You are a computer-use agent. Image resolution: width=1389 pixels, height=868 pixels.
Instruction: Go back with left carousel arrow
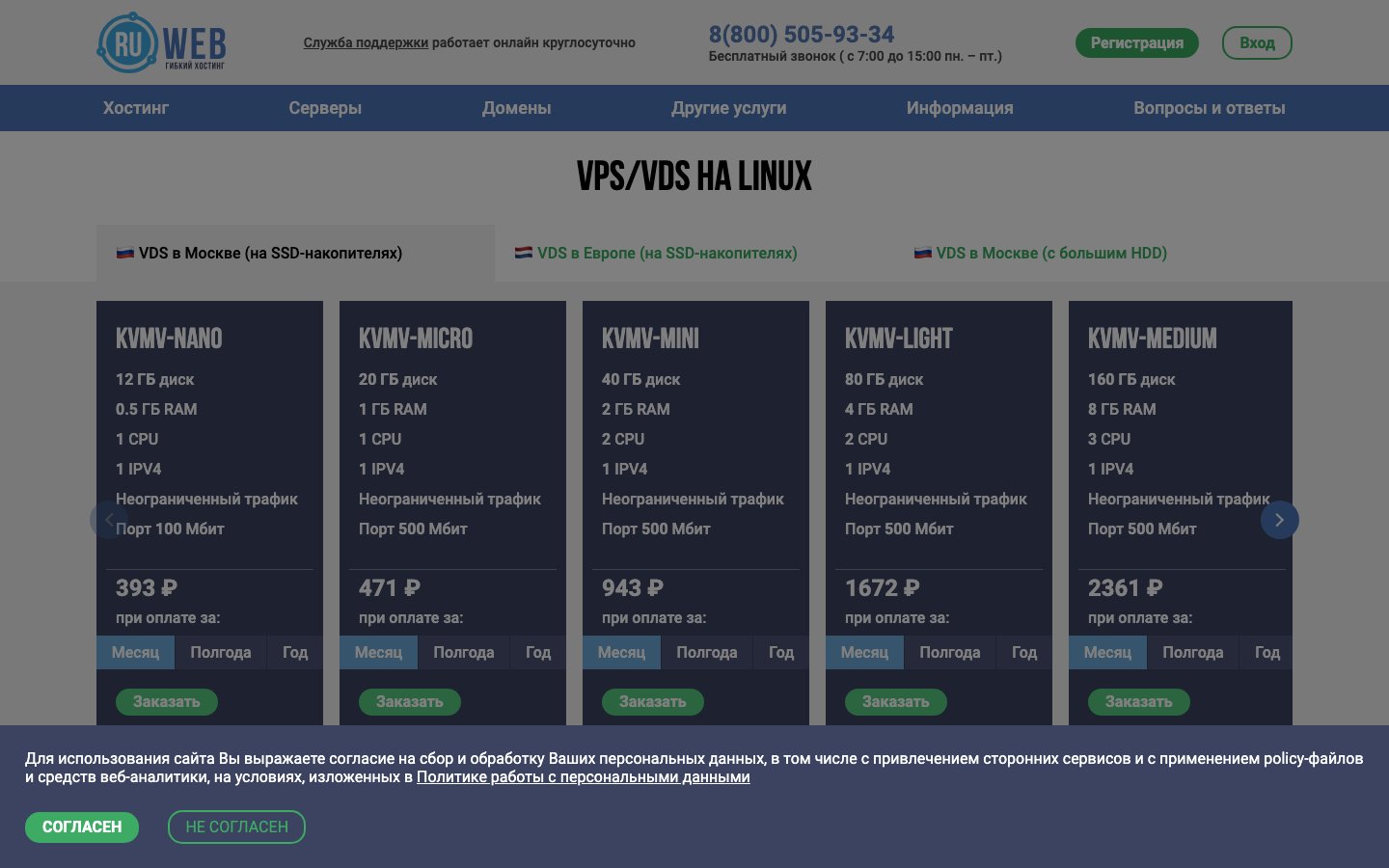coord(108,520)
